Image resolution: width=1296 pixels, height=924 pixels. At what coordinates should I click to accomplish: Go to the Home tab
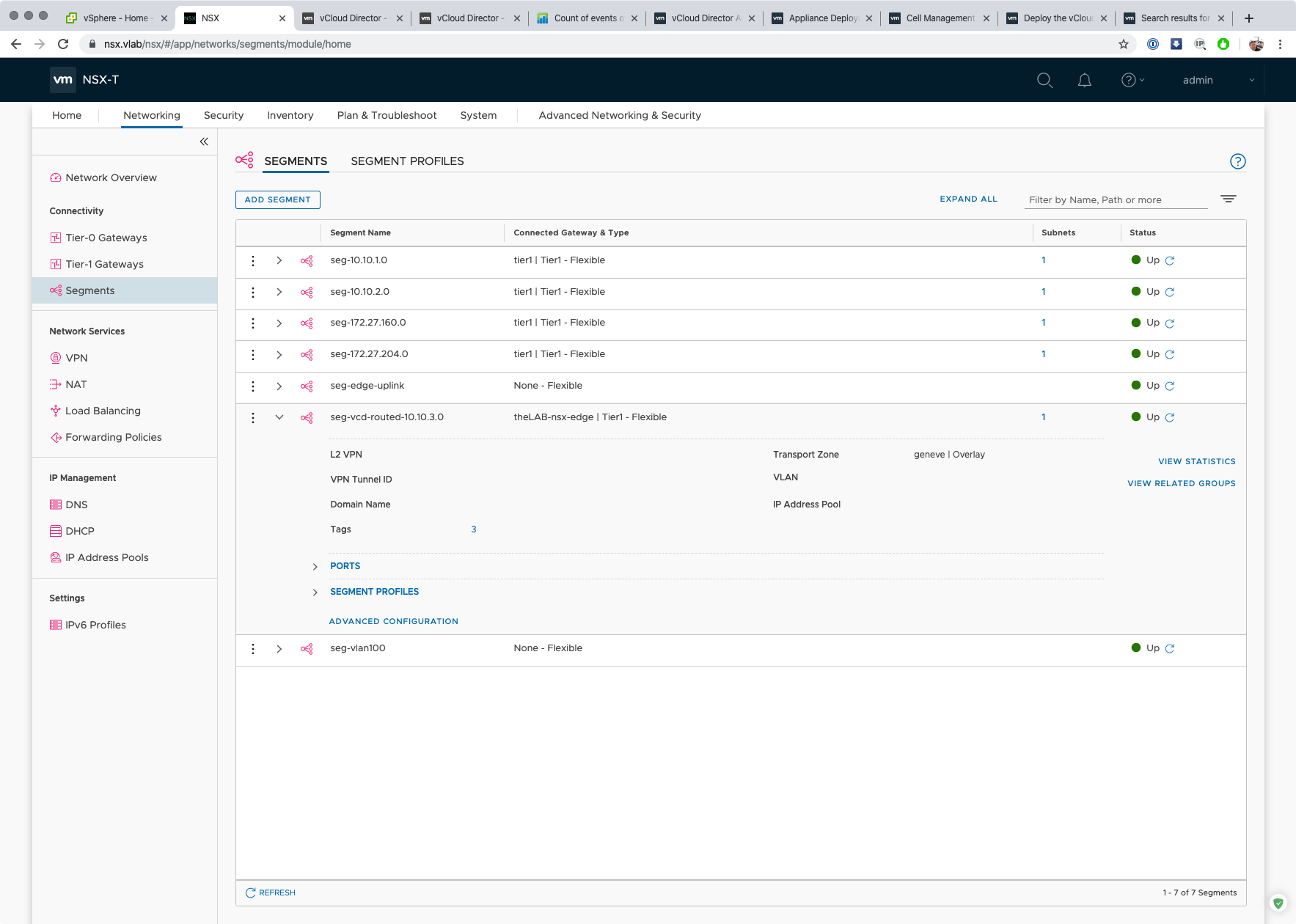67,115
